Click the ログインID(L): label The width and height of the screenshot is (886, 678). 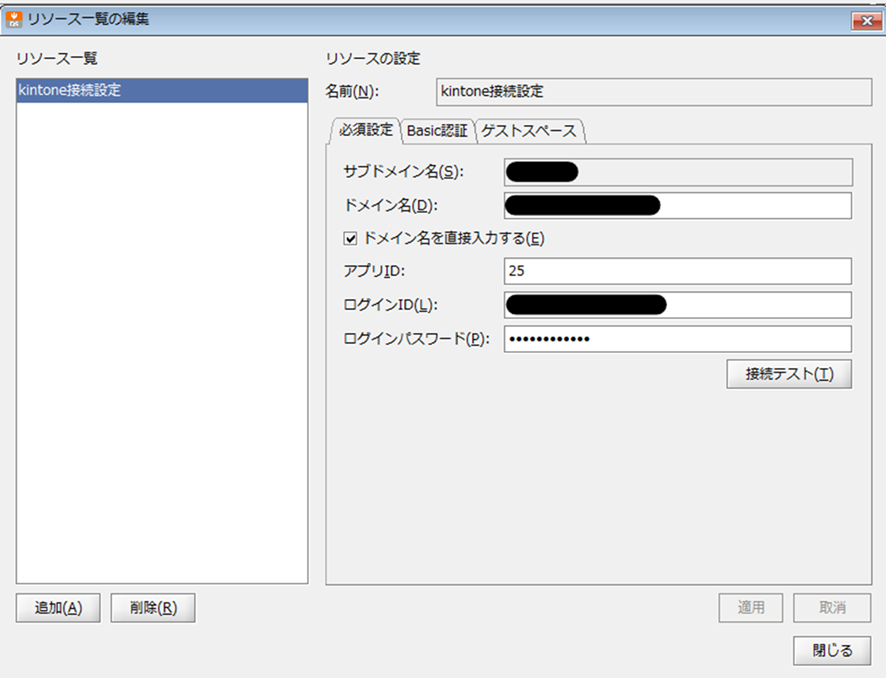tap(390, 305)
